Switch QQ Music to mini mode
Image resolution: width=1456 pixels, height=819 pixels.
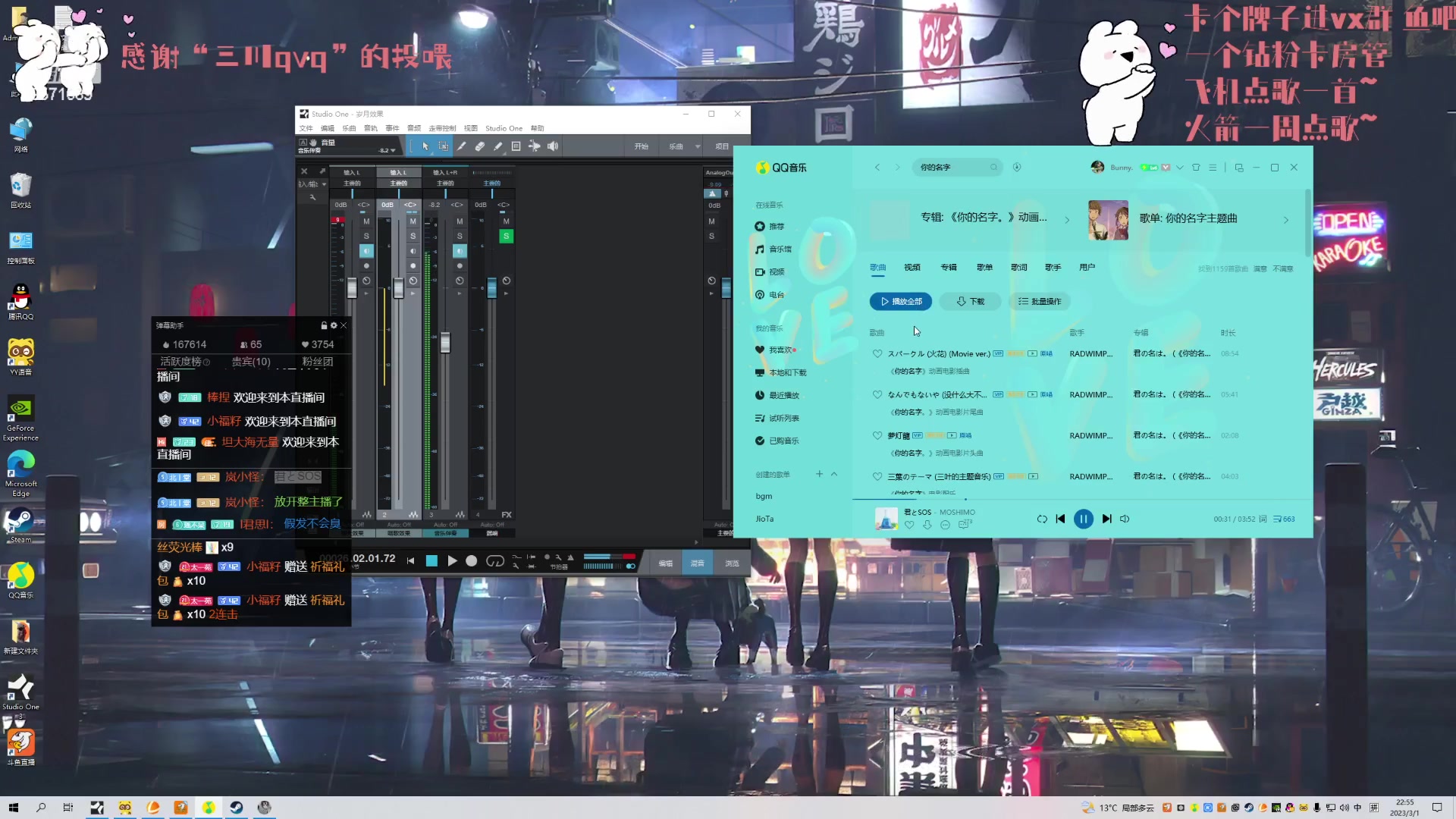[x=1239, y=168]
